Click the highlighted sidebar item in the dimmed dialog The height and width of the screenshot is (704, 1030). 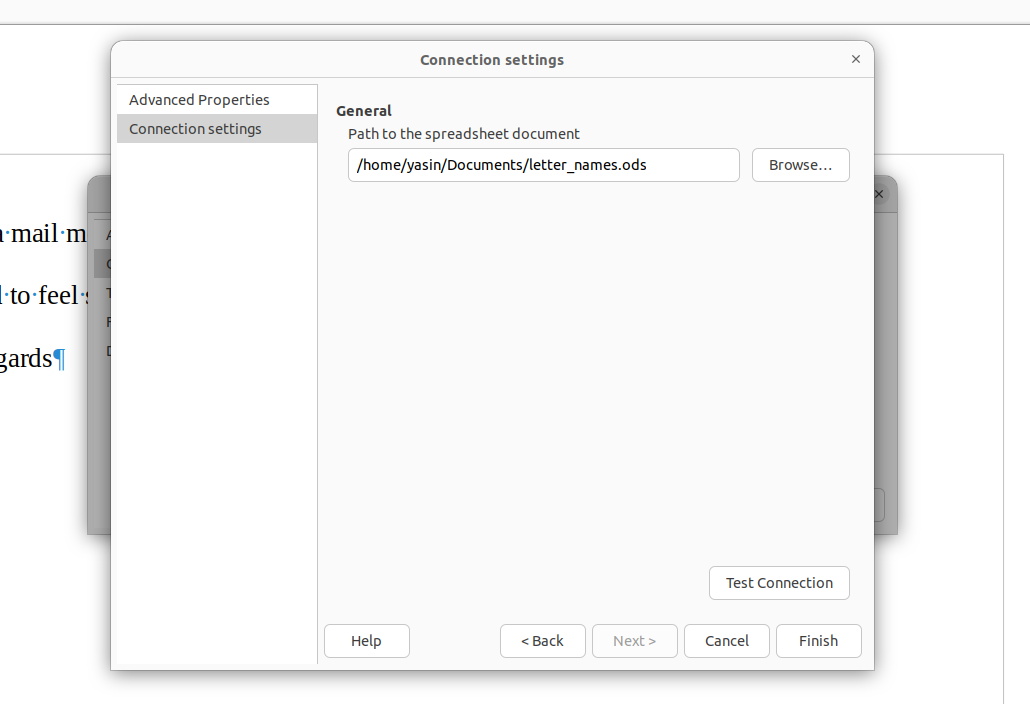click(102, 264)
